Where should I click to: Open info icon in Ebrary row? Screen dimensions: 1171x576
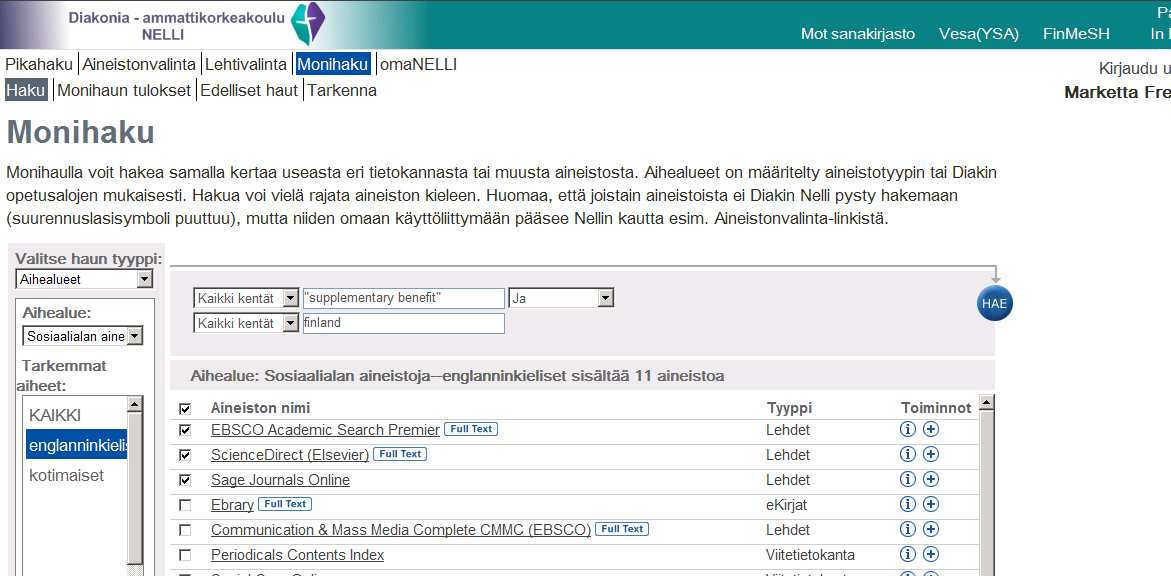[907, 504]
